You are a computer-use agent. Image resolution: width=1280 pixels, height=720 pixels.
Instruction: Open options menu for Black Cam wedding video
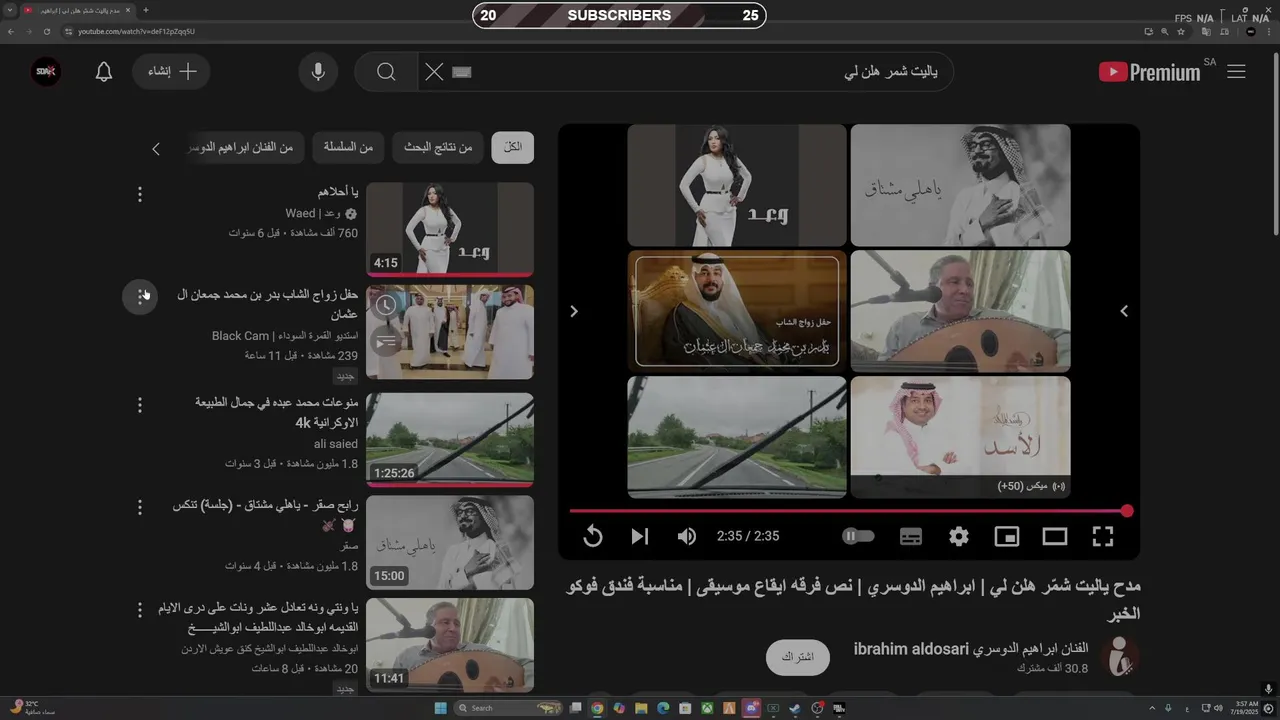[140, 297]
